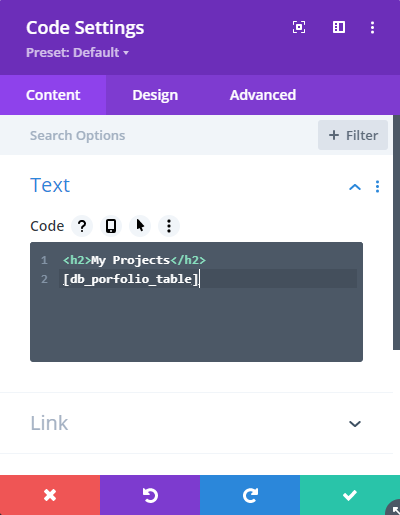Open the Preset: Default dropdown
400x515 pixels.
(x=77, y=53)
